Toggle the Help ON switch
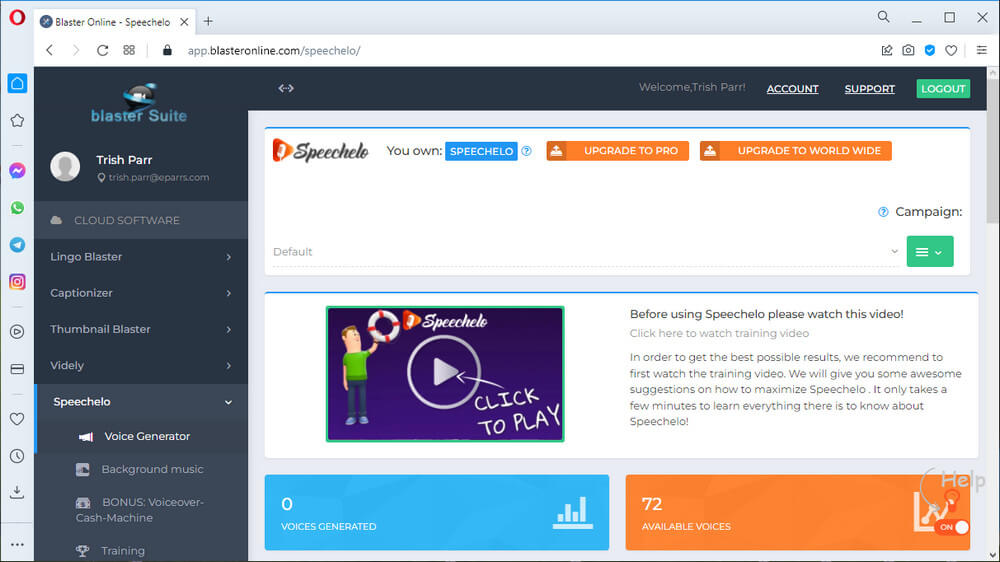This screenshot has height=562, width=1000. [x=954, y=527]
